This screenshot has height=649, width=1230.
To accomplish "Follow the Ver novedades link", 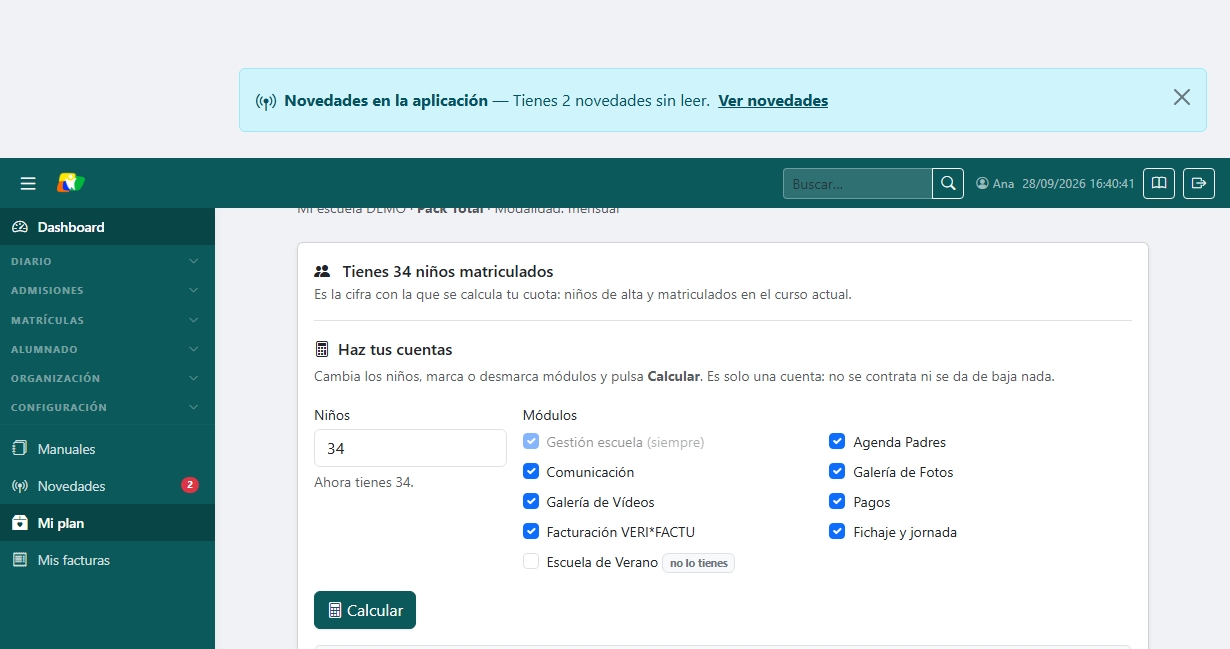I will pyautogui.click(x=773, y=100).
